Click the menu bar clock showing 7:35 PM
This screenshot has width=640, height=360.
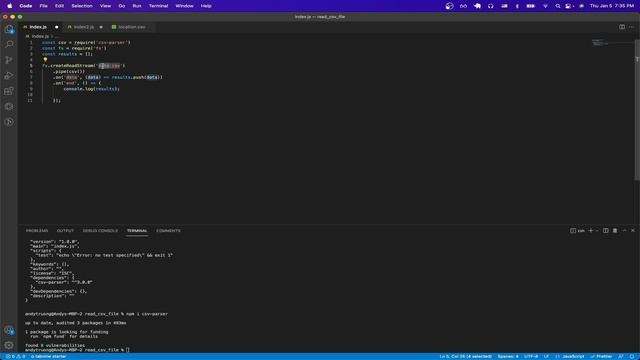(x=612, y=6)
